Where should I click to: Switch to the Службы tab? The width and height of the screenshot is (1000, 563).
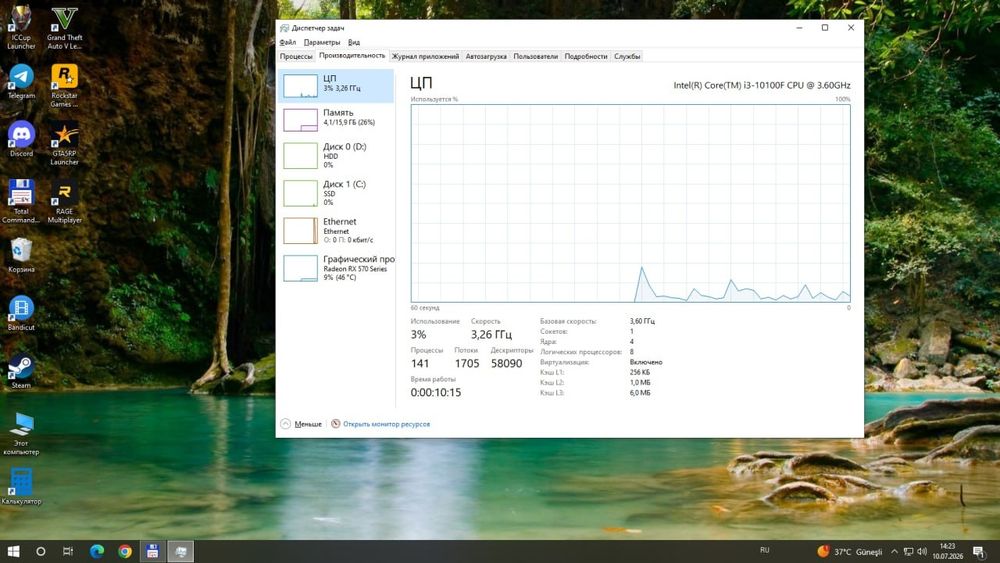tap(627, 56)
